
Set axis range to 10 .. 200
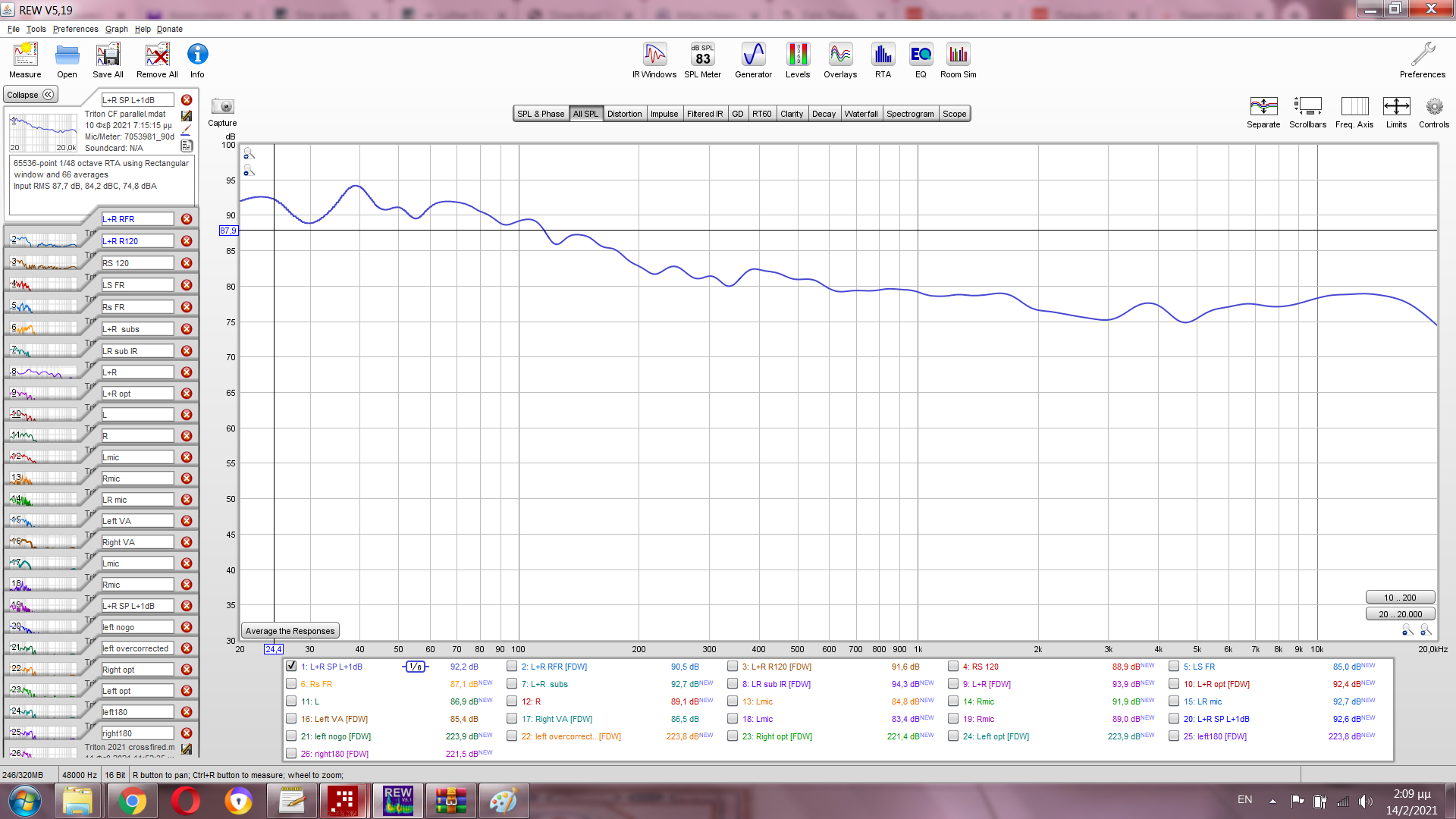1399,598
